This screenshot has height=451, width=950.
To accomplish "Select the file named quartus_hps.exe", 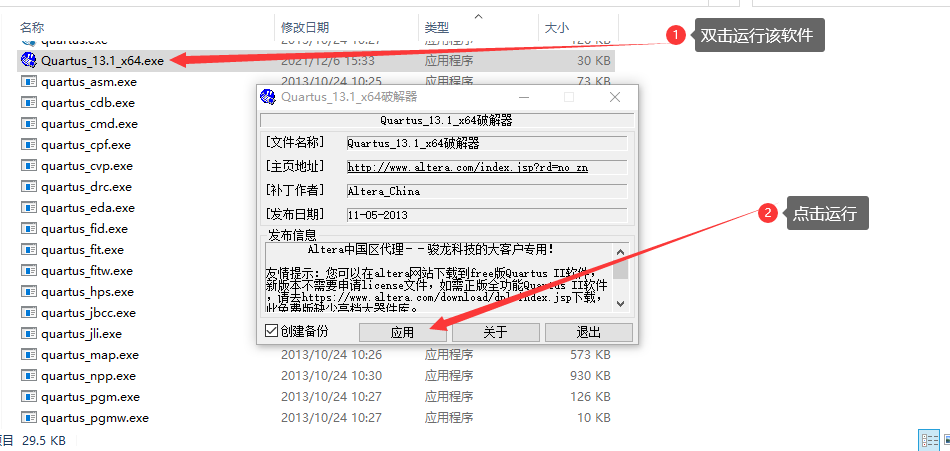I will coord(87,292).
